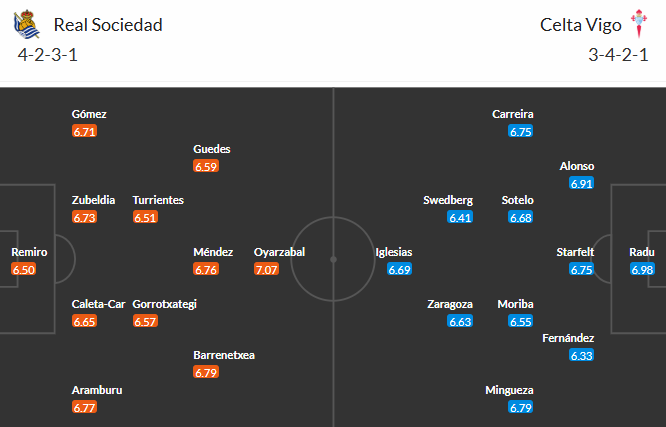Open the Real Sociedad team link
This screenshot has width=666, height=427.
coord(108,24)
